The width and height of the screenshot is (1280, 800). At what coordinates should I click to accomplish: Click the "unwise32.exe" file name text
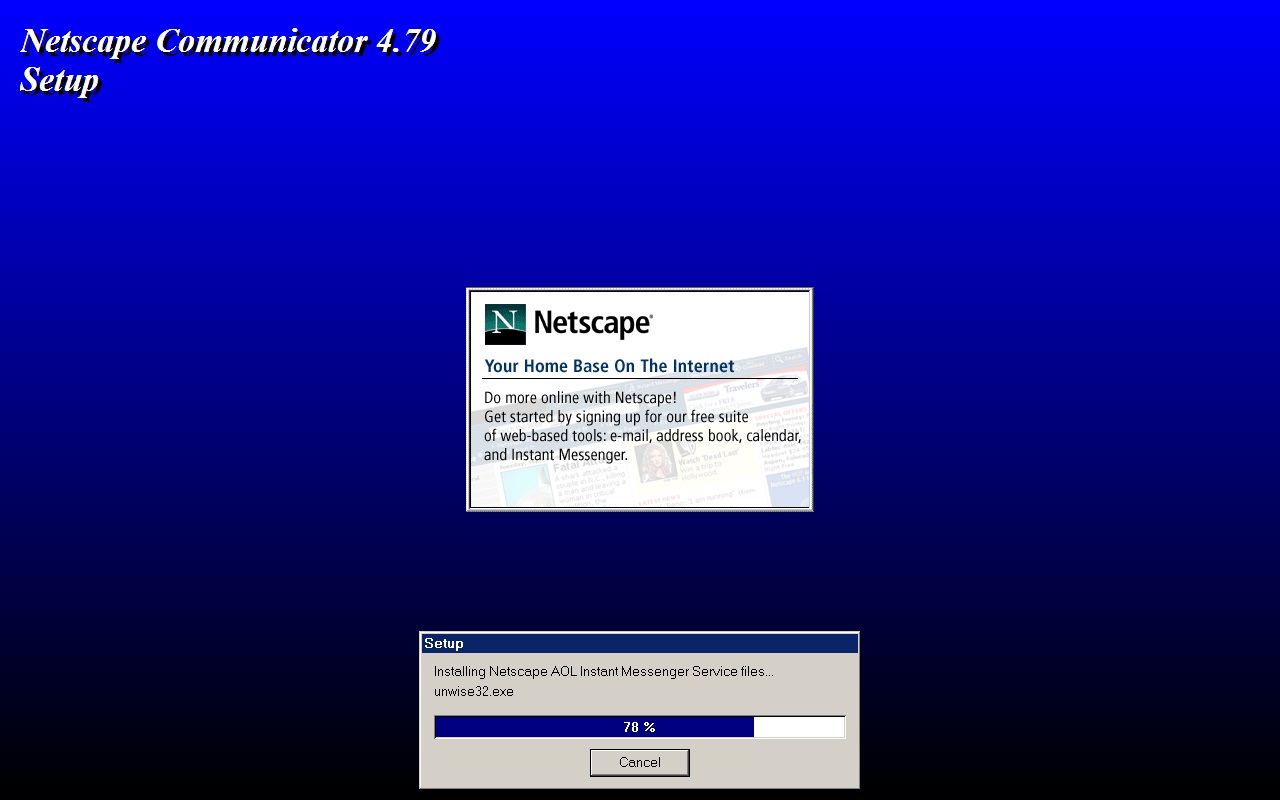tap(474, 691)
